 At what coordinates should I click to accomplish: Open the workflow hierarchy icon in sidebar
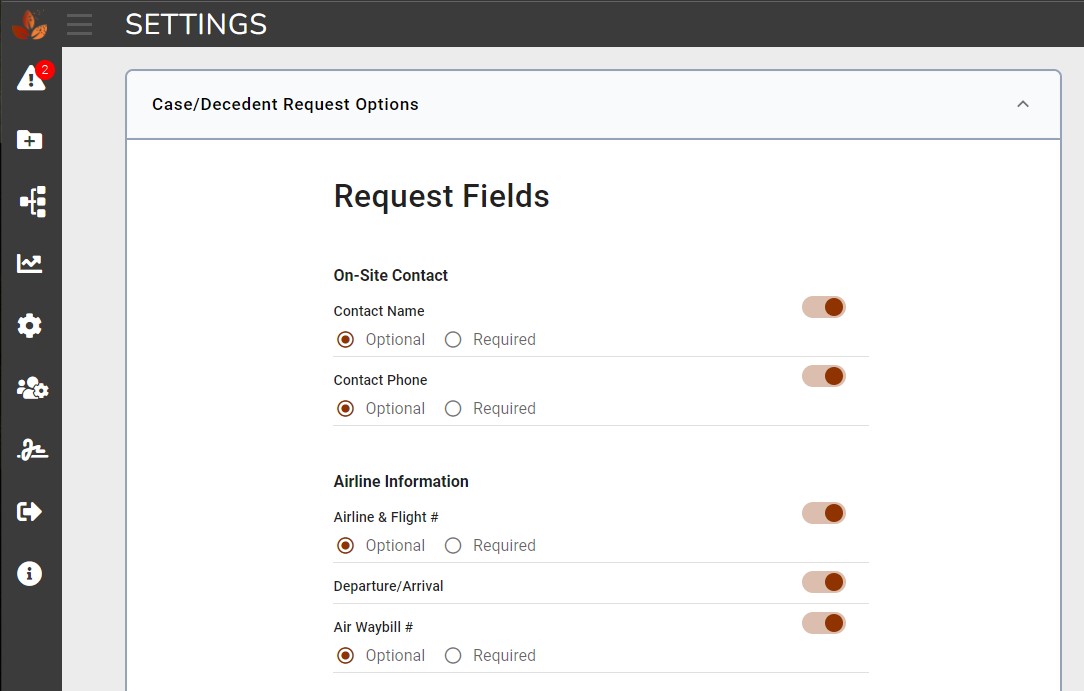click(30, 201)
